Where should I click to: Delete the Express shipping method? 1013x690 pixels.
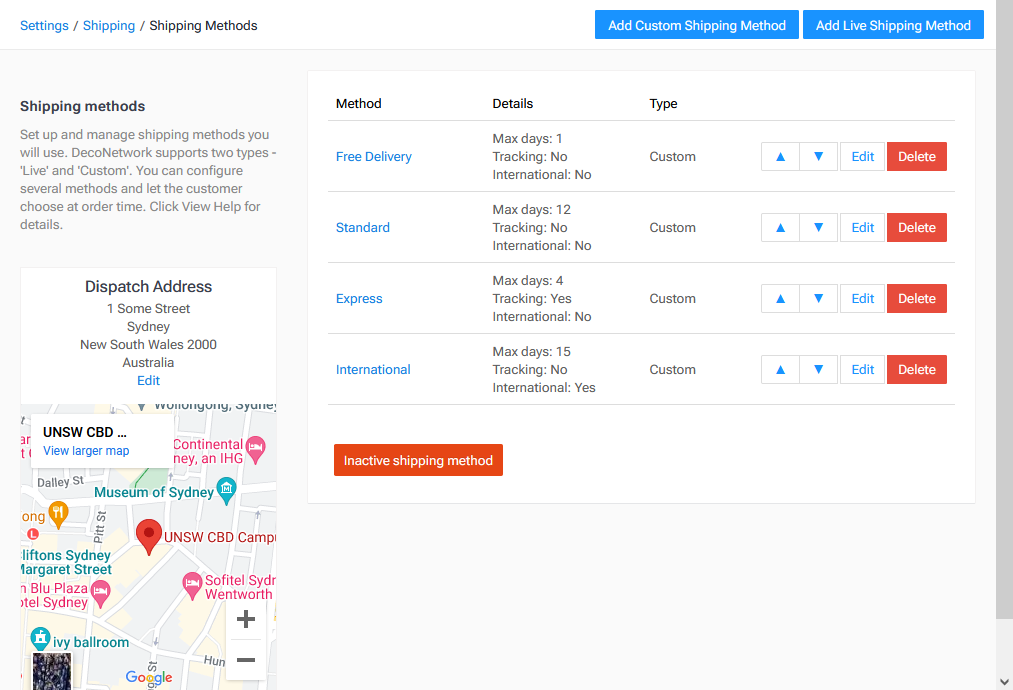[916, 298]
